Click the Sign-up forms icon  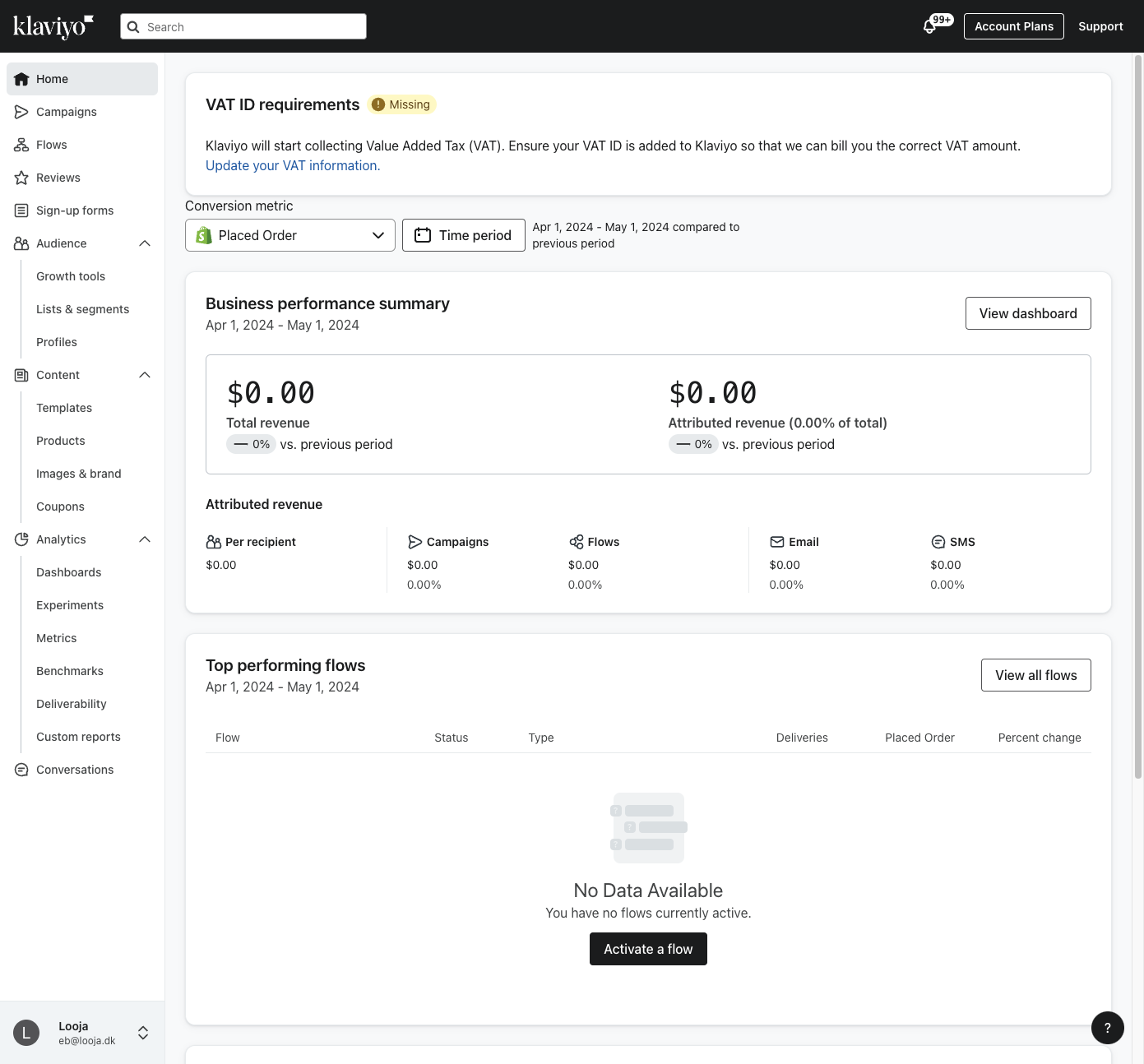(x=21, y=210)
